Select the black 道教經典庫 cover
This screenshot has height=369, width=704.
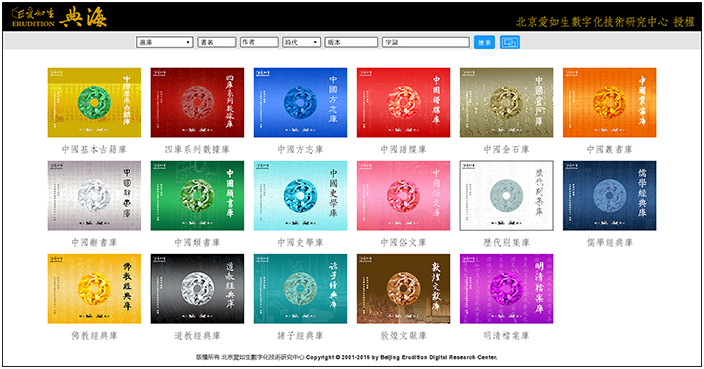198,289
